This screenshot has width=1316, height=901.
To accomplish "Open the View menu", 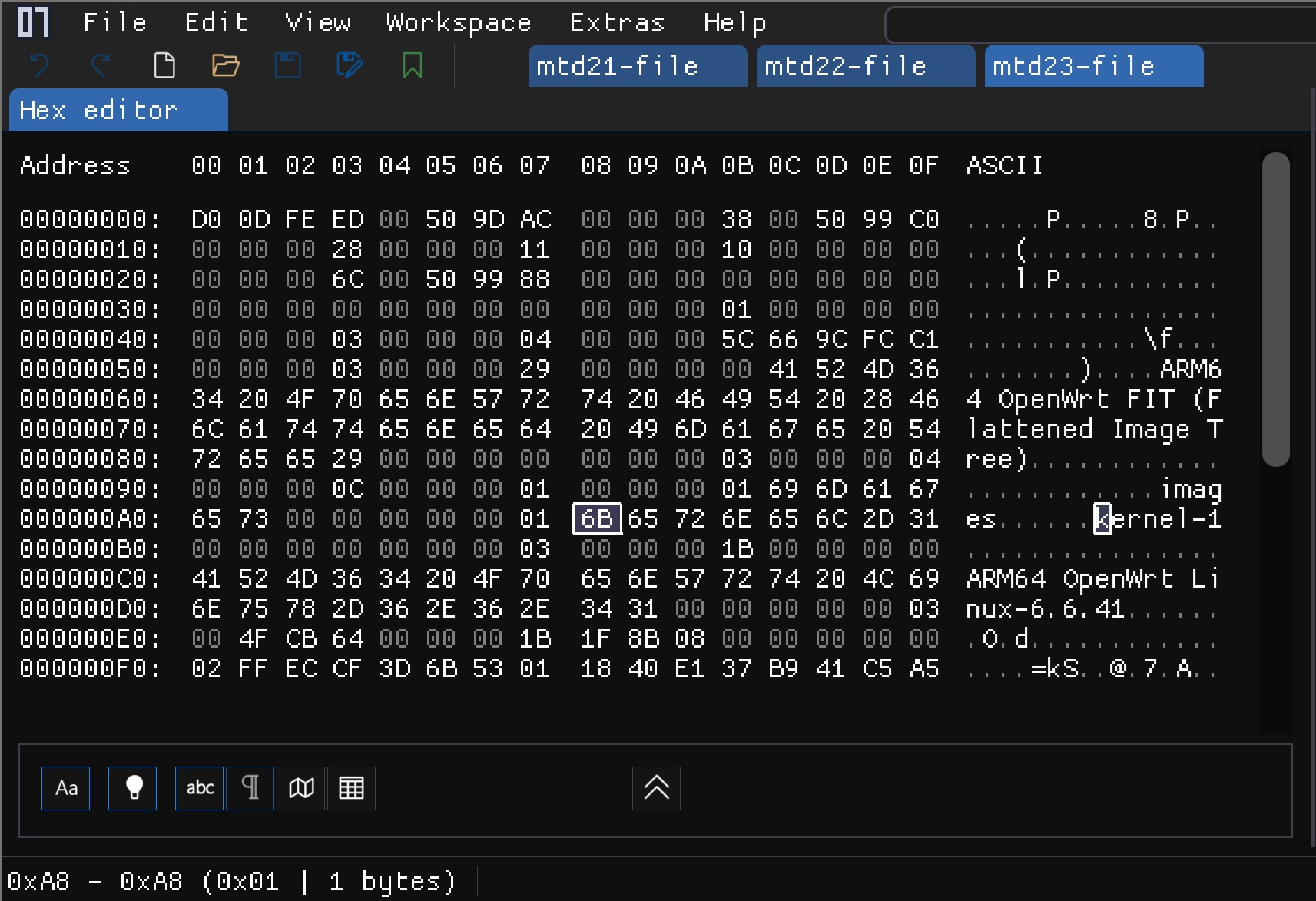I will coord(318,23).
